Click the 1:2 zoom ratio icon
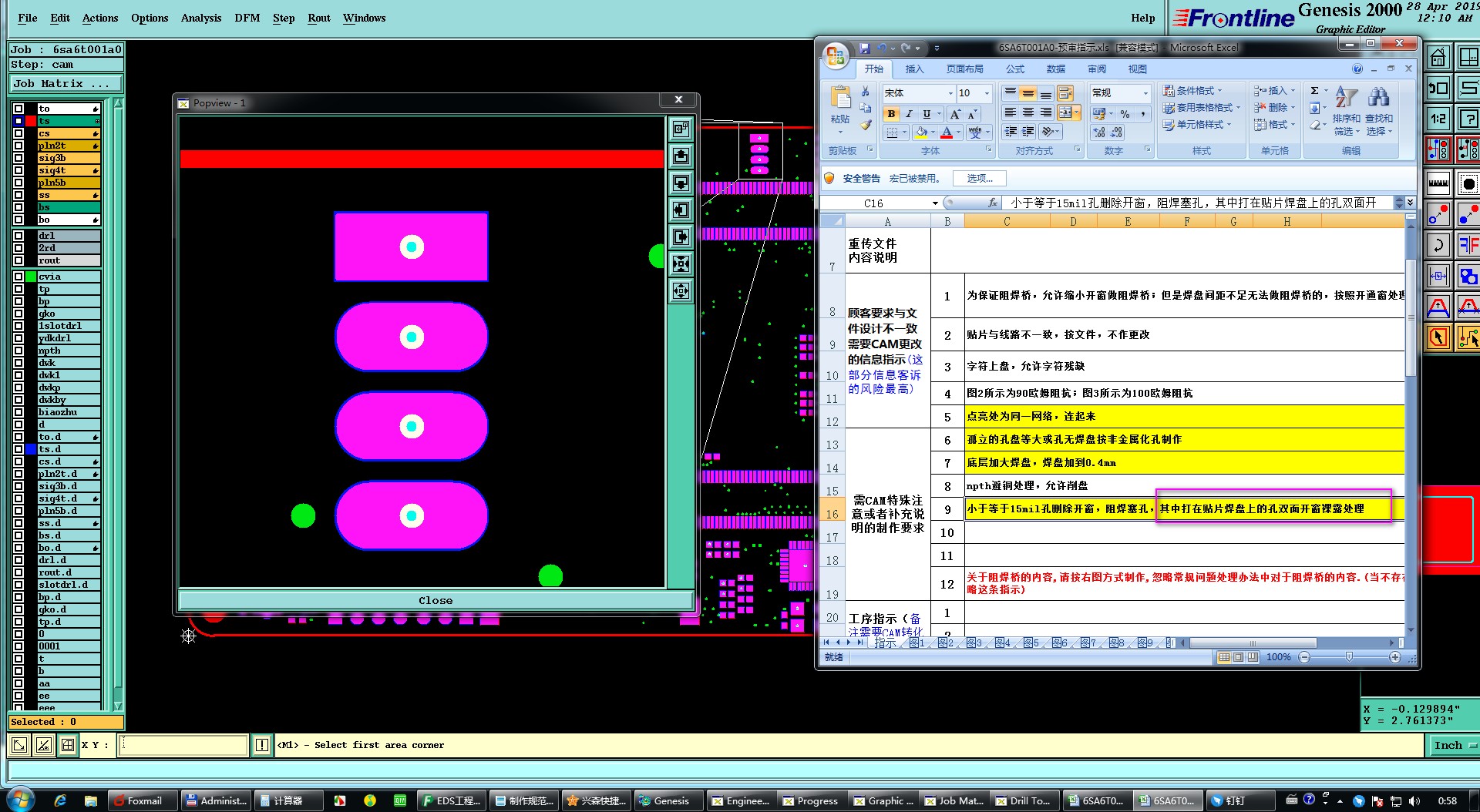Screen dimensions: 1480x812 pos(1438,119)
